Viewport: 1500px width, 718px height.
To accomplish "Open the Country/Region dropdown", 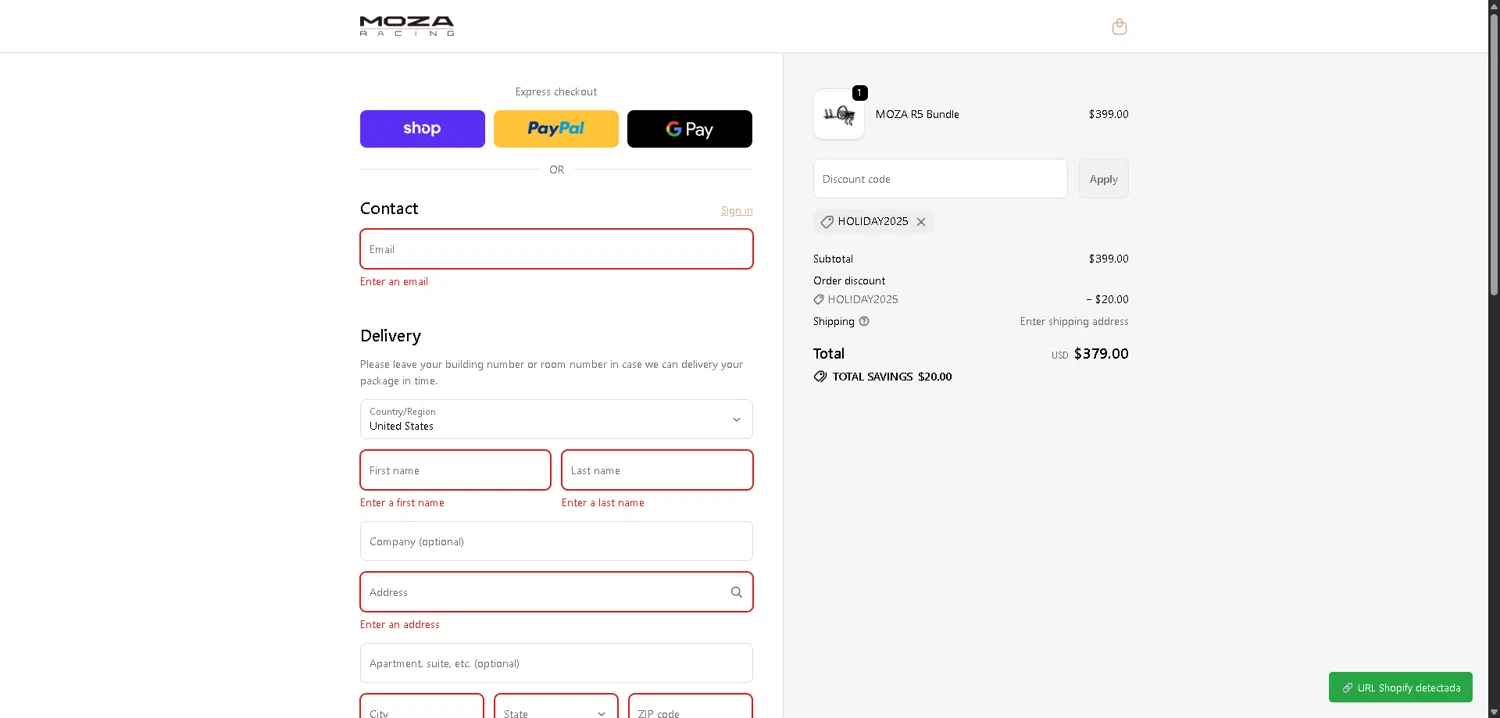I will [x=556, y=419].
